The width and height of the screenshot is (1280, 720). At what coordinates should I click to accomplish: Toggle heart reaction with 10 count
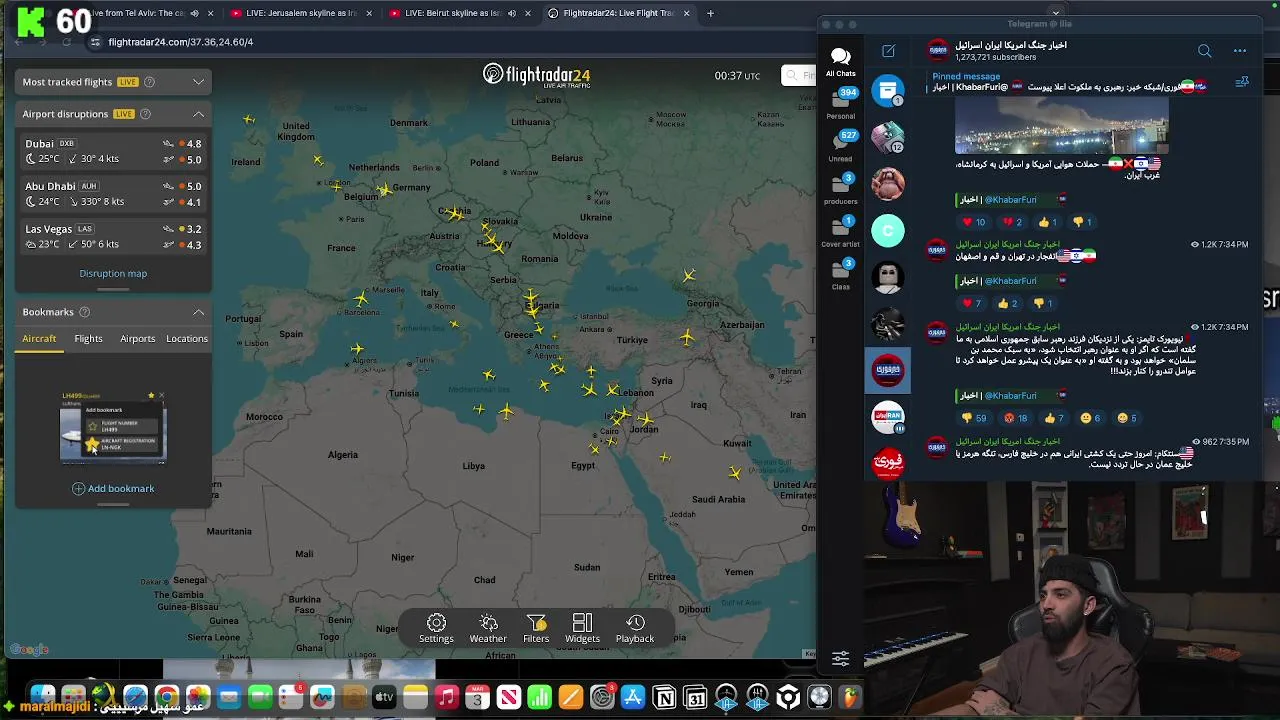(x=973, y=222)
